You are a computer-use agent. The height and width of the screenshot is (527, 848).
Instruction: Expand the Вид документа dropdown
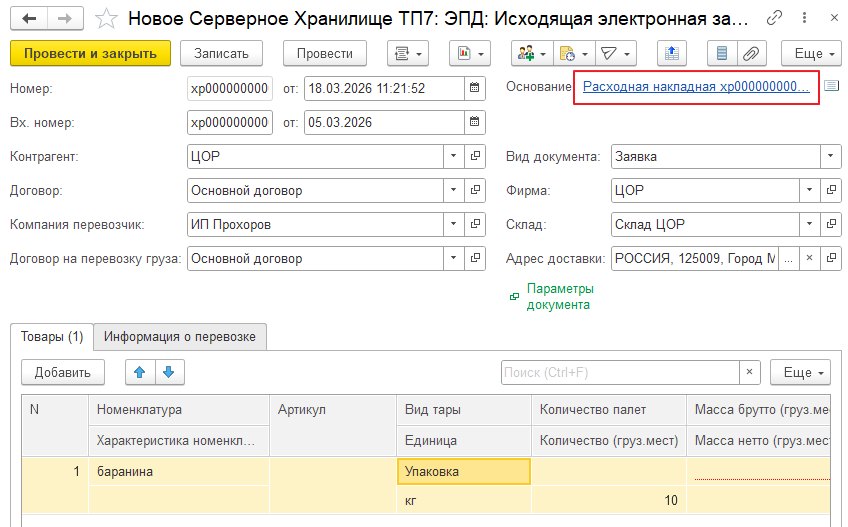830,156
